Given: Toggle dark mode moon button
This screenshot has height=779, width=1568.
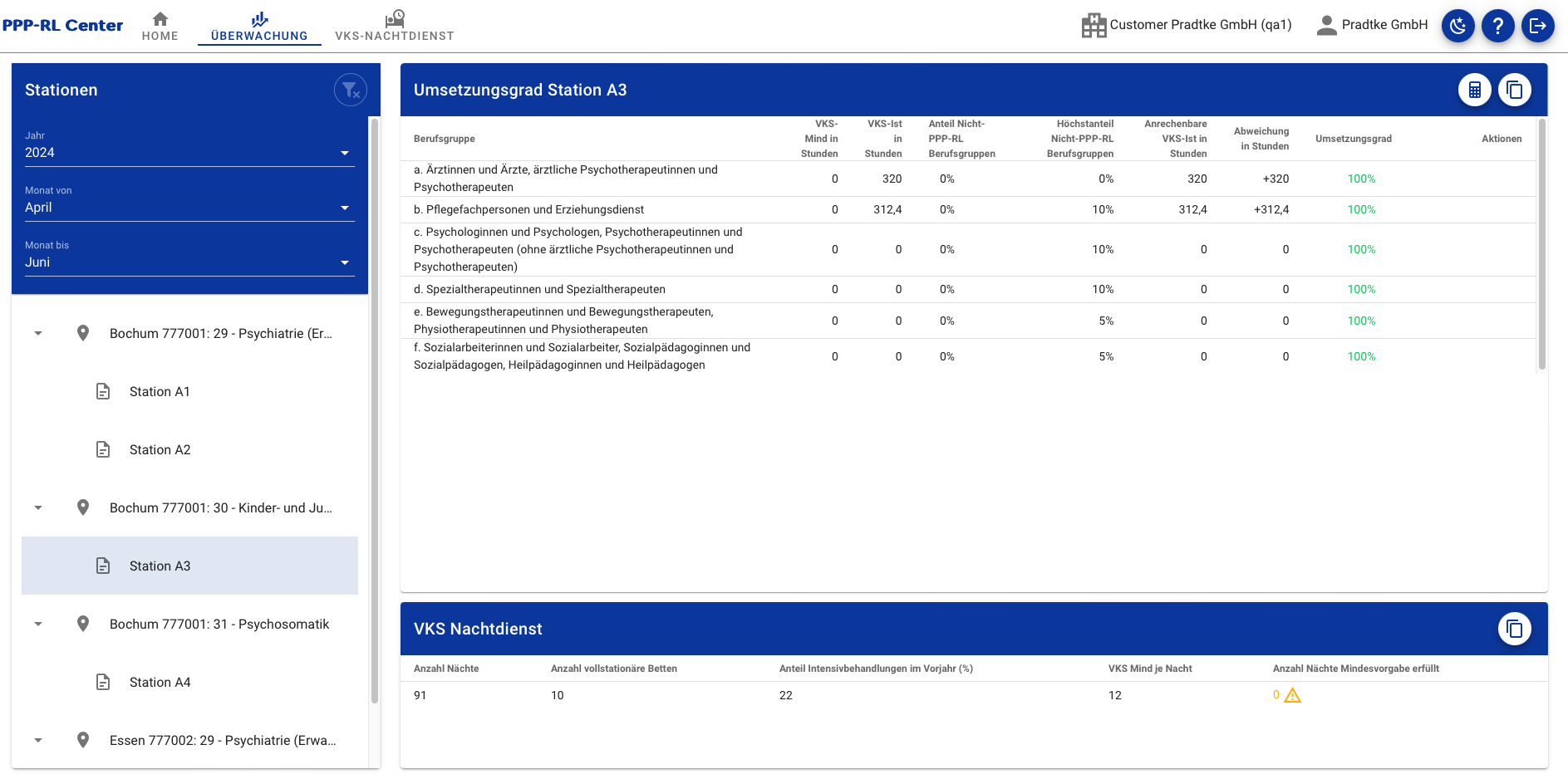Looking at the screenshot, I should (x=1458, y=26).
